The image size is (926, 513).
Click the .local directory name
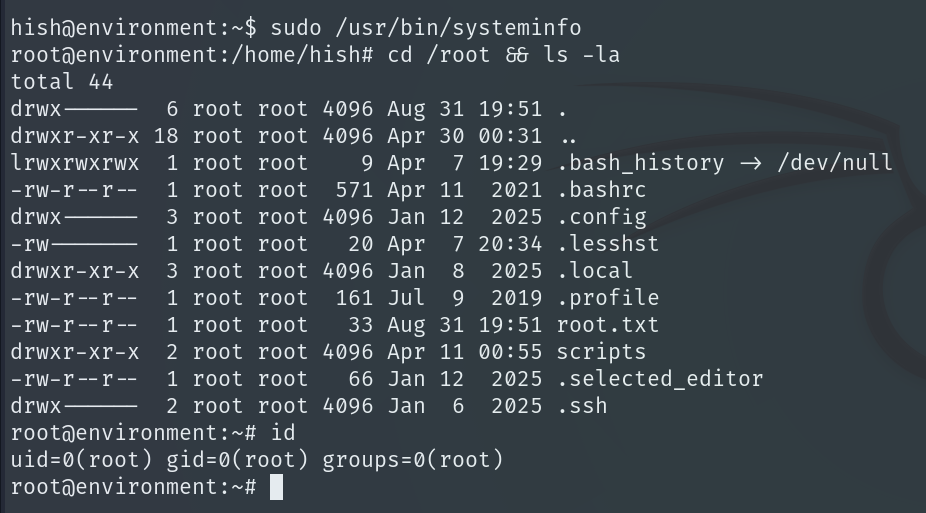[596, 271]
